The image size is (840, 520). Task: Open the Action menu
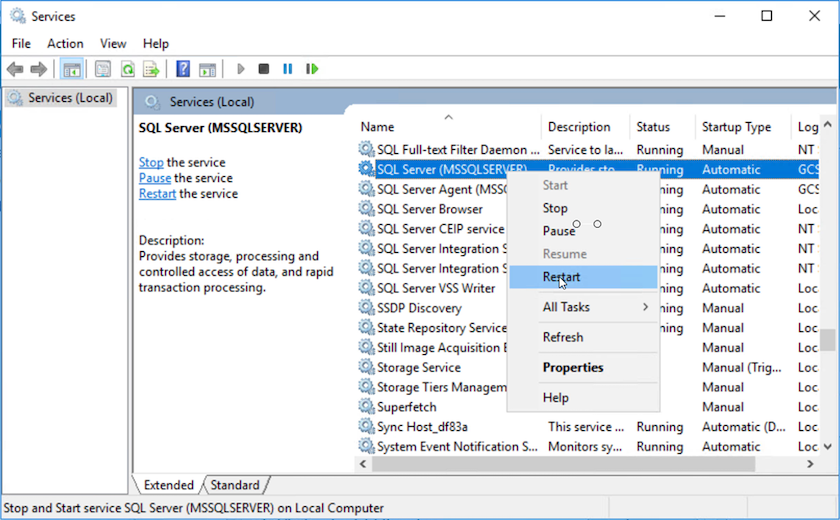(65, 43)
